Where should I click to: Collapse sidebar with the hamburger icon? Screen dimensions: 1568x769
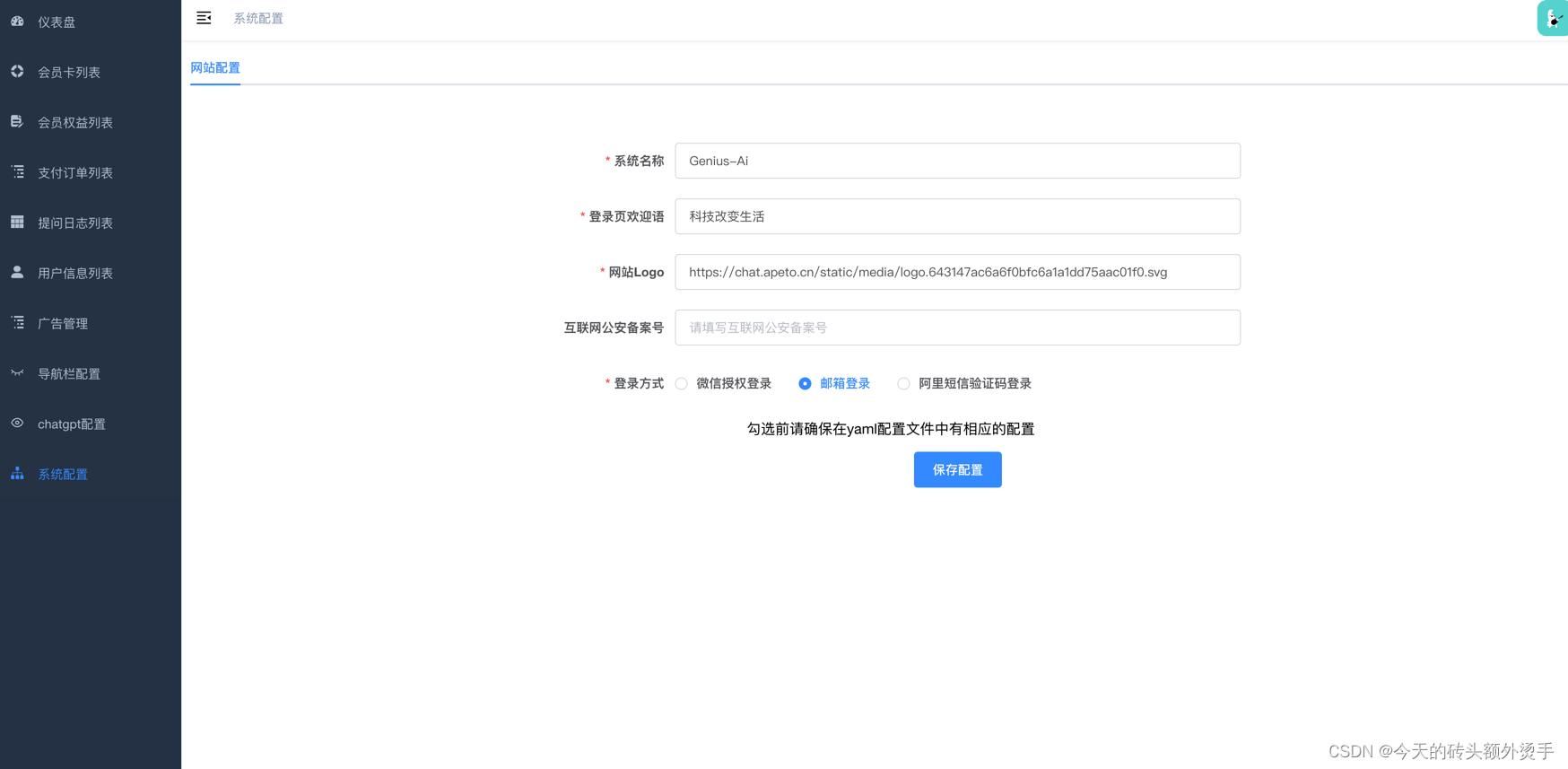[x=204, y=18]
